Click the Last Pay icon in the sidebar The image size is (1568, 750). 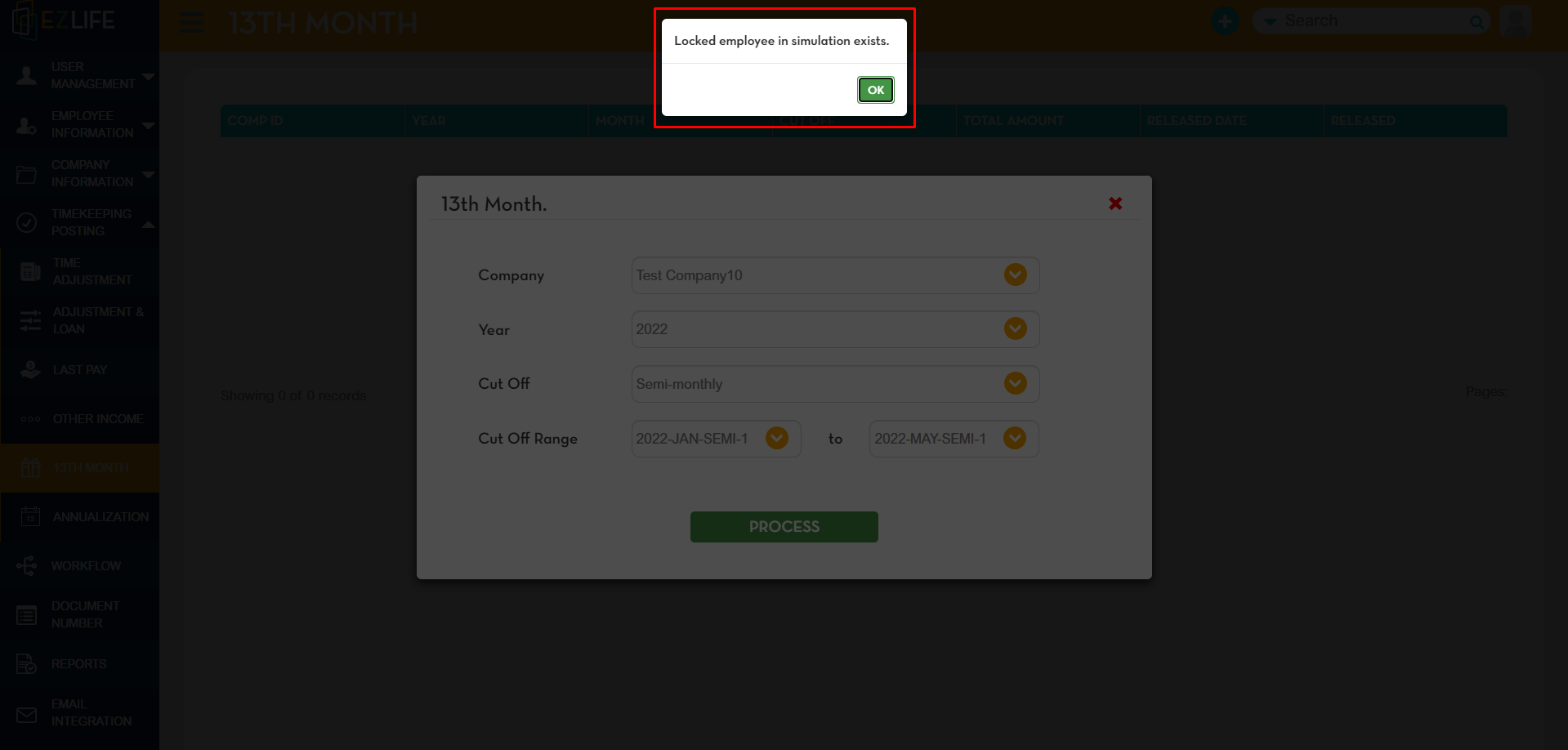coord(30,369)
